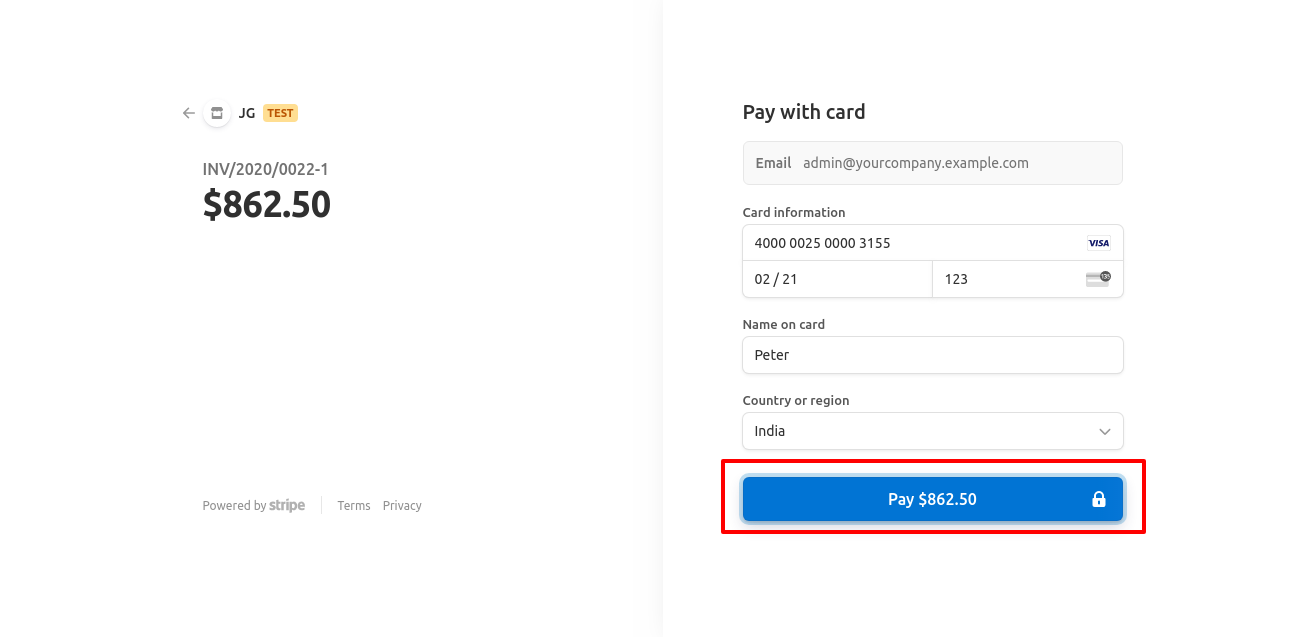The width and height of the screenshot is (1310, 637).
Task: Focus the Name on card field
Action: point(932,355)
